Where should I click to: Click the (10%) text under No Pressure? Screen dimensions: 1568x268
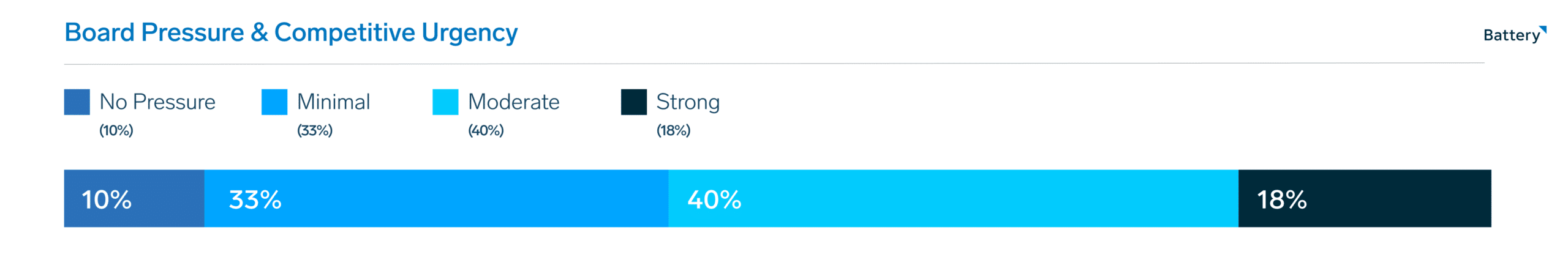(116, 130)
